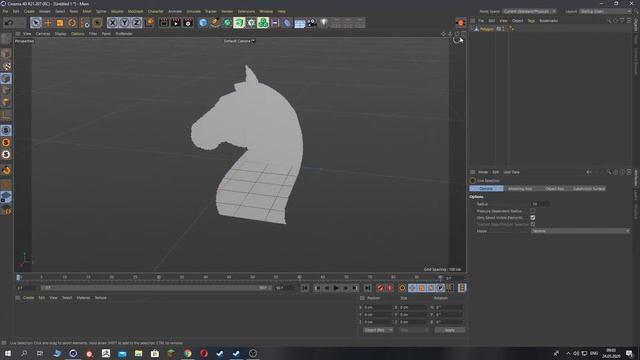Toggle Autokeying button in timeline
Image resolution: width=640 pixels, height=360 pixels.
[390, 288]
